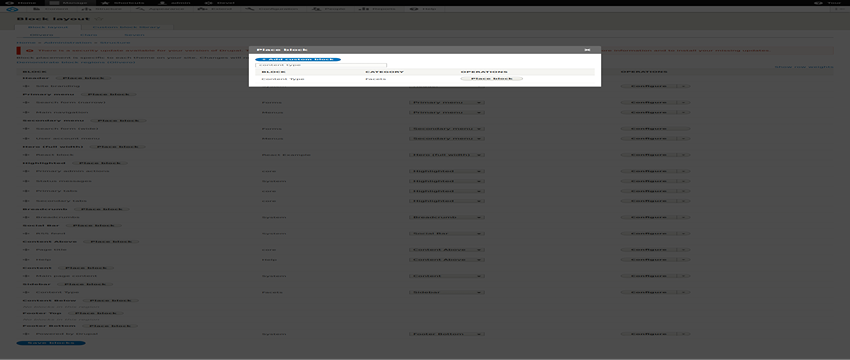The width and height of the screenshot is (850, 360).
Task: Click the Save blocks button
Action: point(50,343)
